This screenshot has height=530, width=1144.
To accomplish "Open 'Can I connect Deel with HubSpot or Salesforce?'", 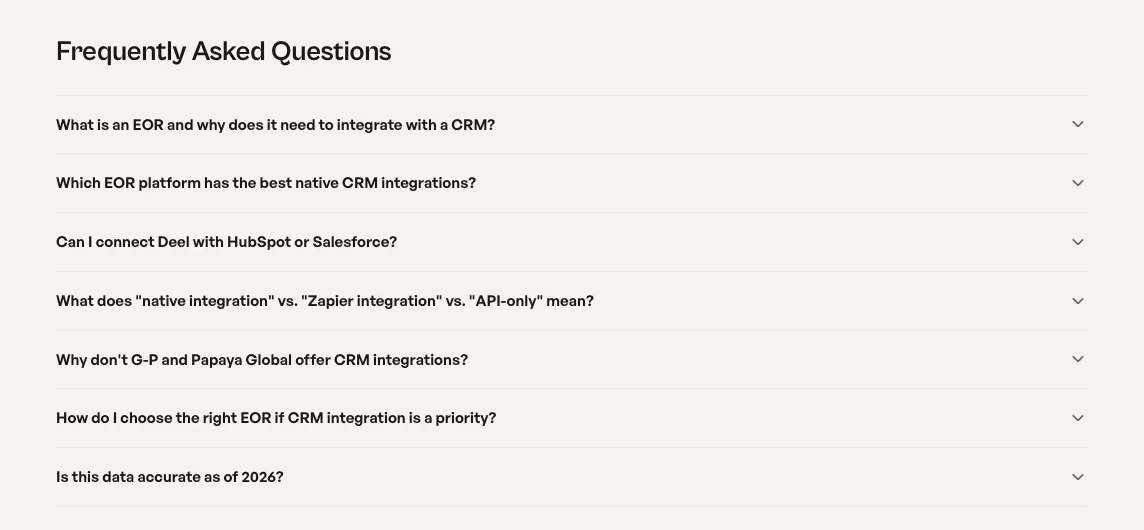I will click(226, 242).
